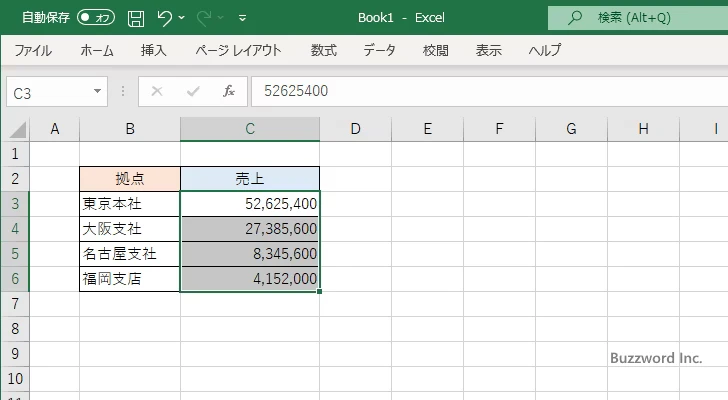Viewport: 728px width, 400px height.
Task: Select column B header
Action: click(x=130, y=129)
